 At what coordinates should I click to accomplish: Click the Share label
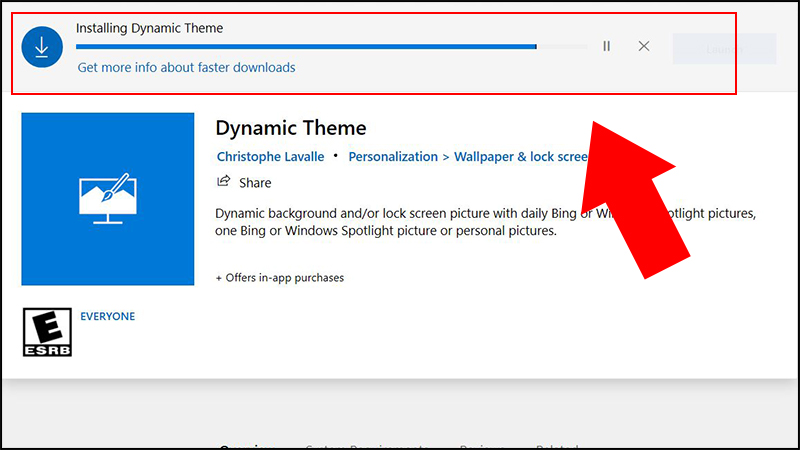pyautogui.click(x=255, y=183)
